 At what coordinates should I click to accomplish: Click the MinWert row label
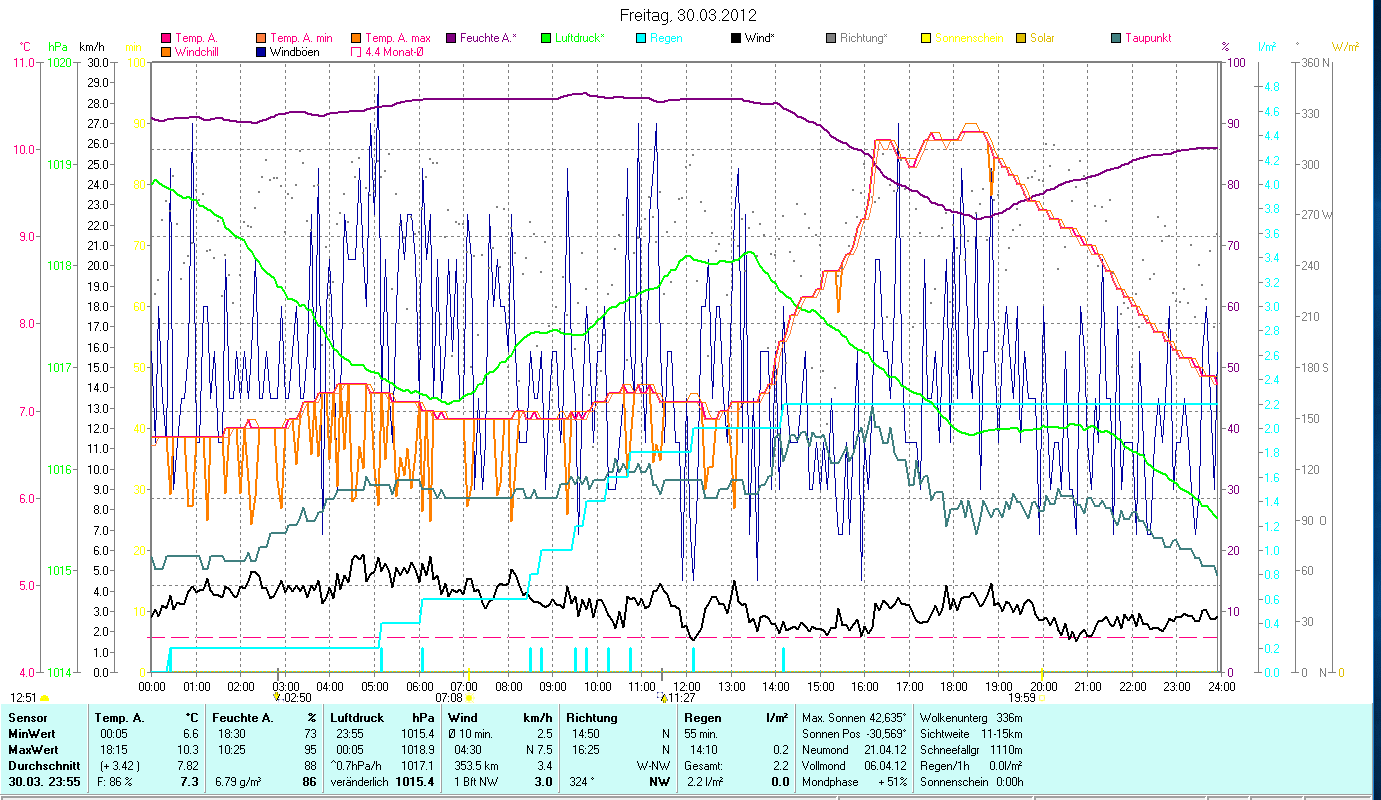(31, 733)
